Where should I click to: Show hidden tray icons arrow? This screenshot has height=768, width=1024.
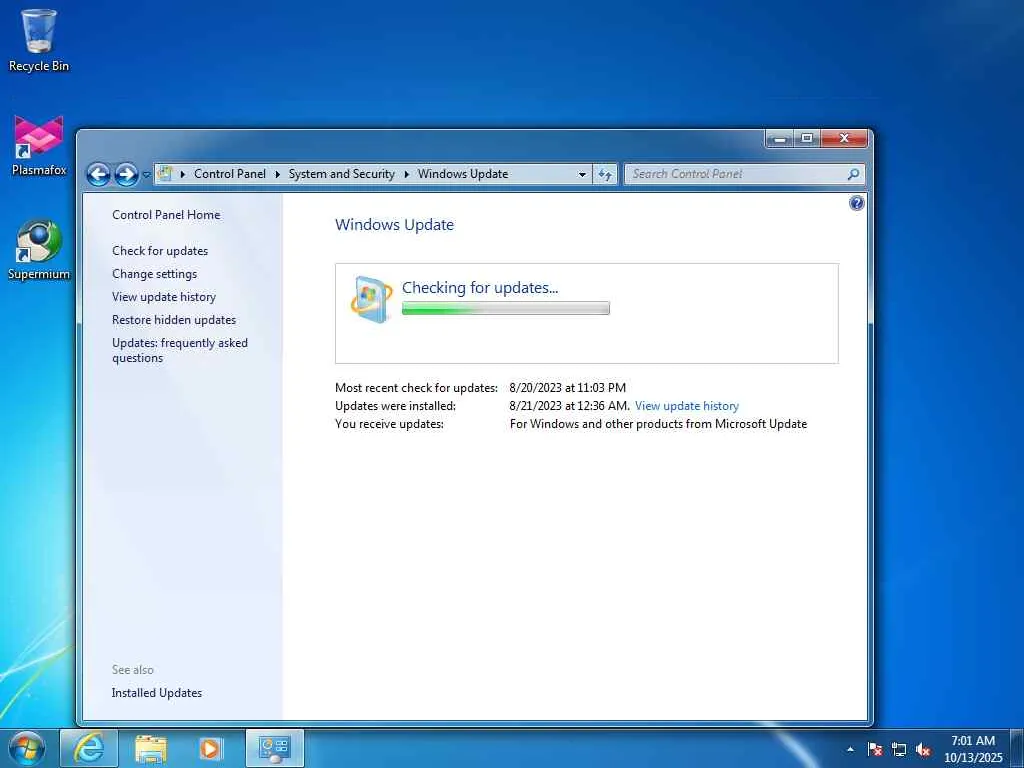[x=850, y=749]
